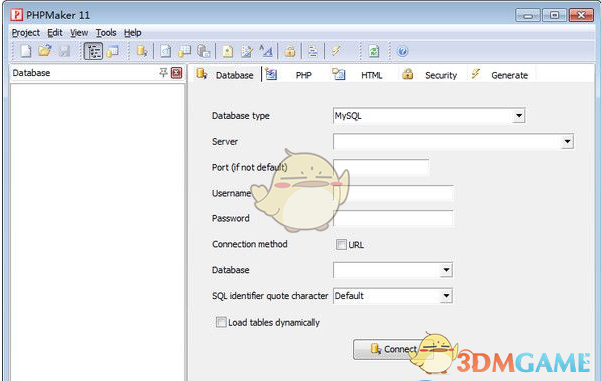Open the Edit menu

(x=55, y=33)
